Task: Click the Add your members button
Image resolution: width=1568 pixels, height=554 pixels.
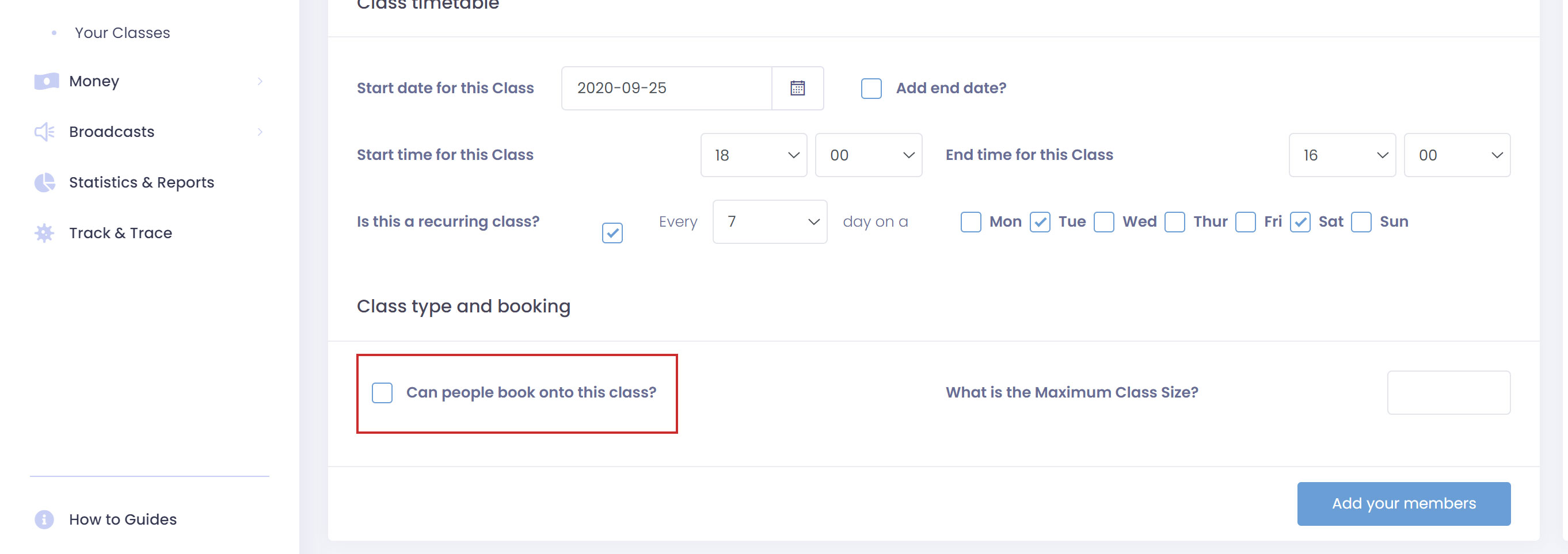Action: (x=1403, y=503)
